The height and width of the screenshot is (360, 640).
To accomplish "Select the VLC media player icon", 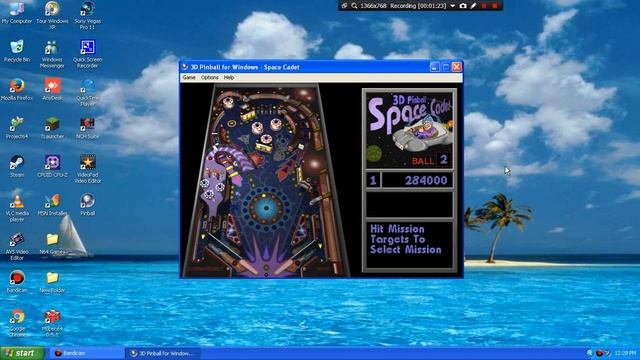I will tap(17, 207).
